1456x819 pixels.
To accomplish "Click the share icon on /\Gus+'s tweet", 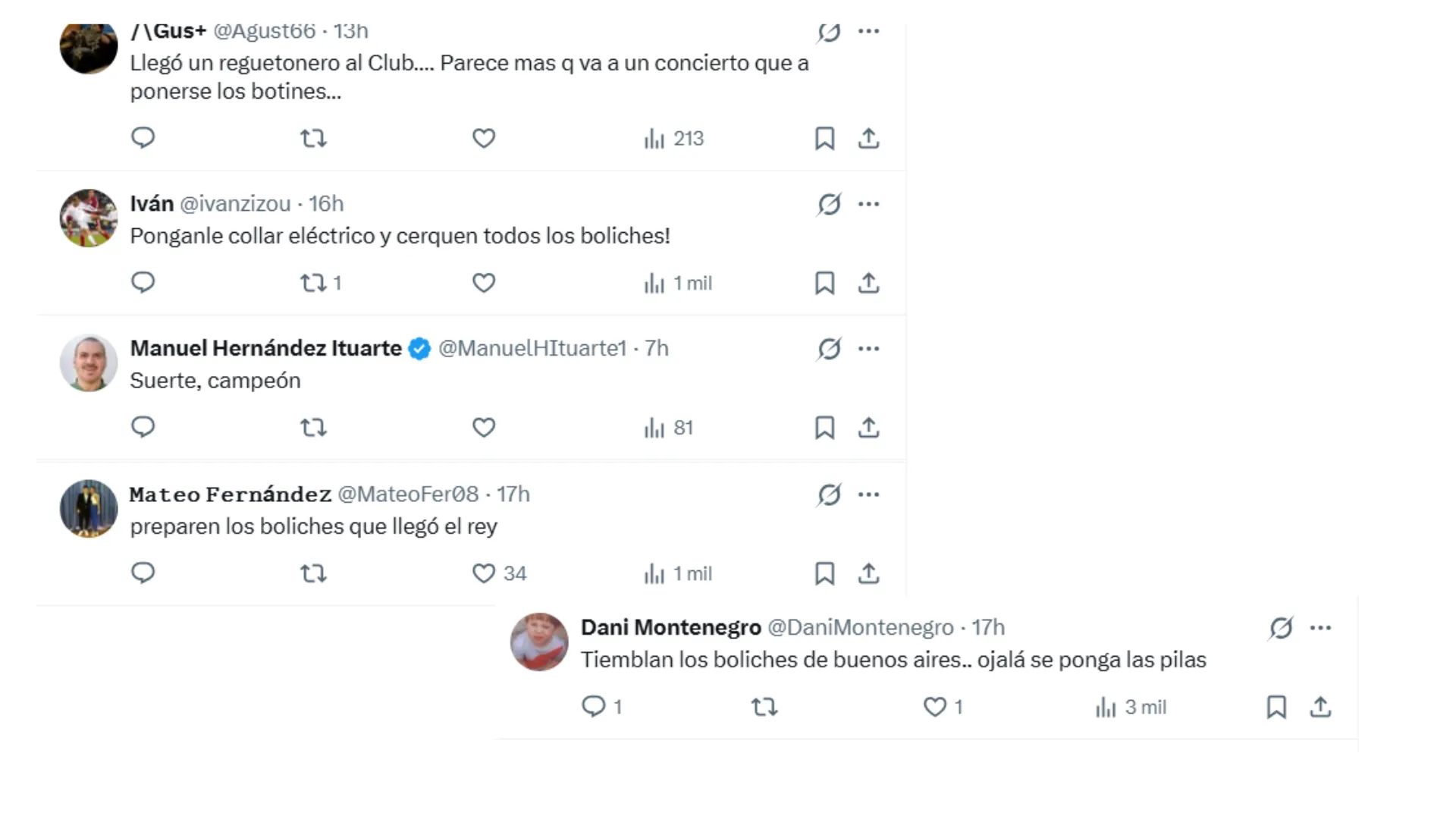I will pos(869,139).
